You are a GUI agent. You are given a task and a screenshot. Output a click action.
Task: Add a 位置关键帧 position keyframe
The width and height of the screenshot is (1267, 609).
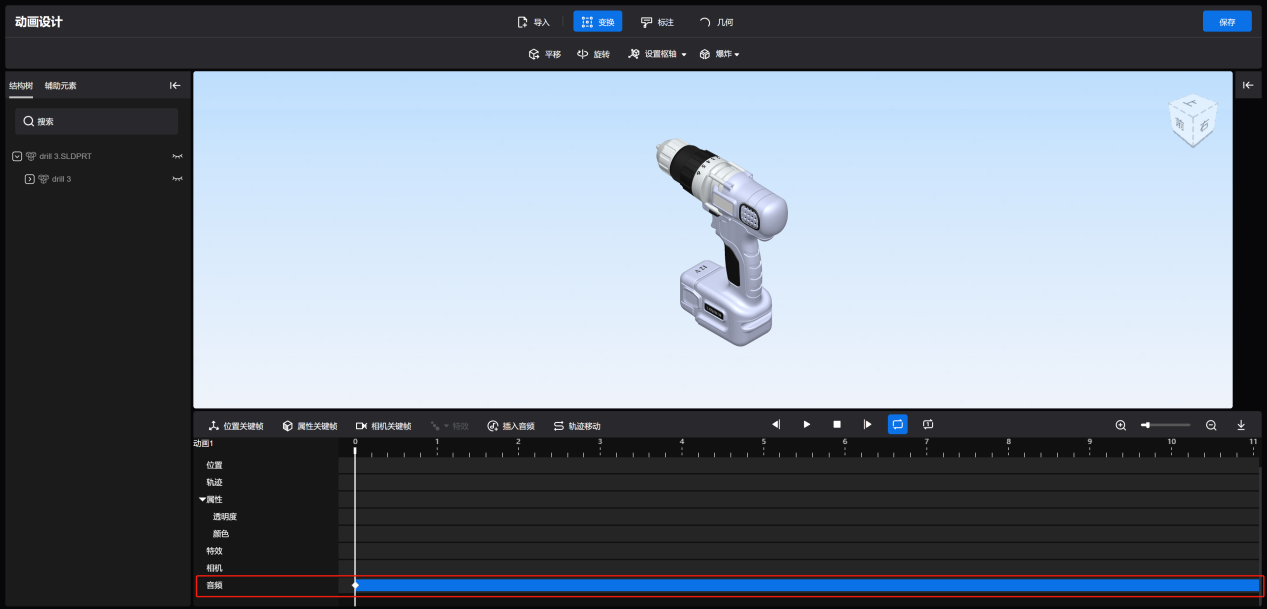click(236, 426)
